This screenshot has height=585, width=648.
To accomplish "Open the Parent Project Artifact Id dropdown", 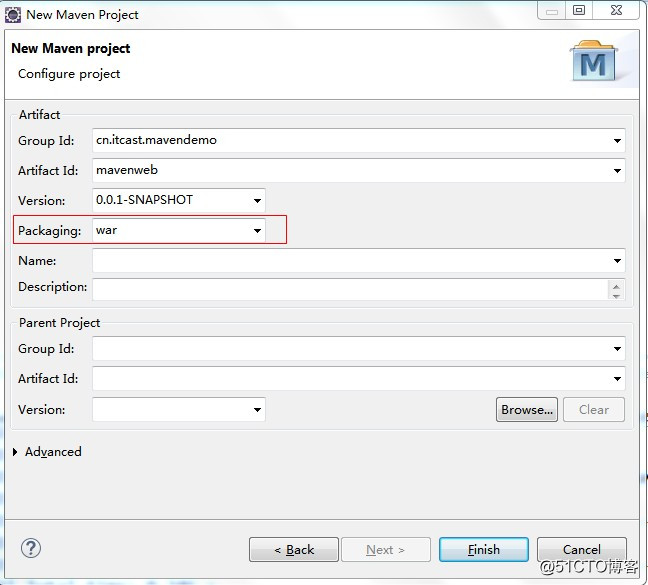I will point(617,379).
